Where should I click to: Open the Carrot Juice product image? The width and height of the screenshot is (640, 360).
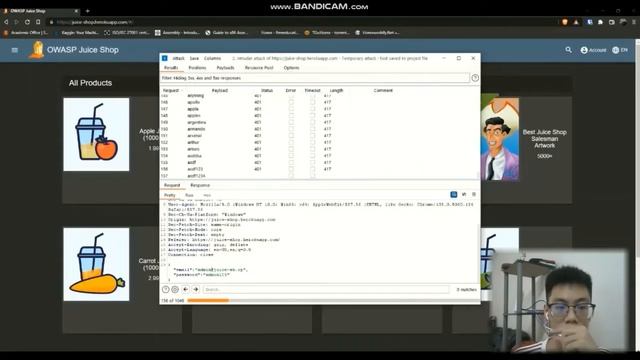(x=96, y=264)
